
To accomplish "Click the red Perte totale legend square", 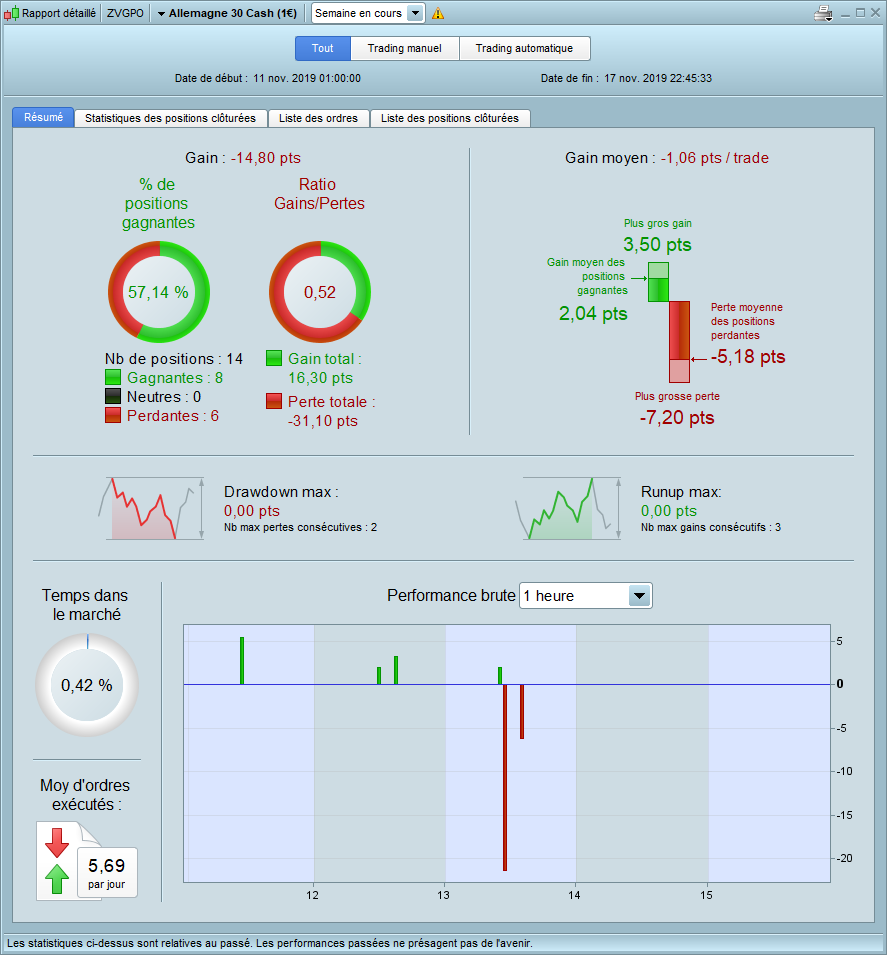I will [274, 401].
